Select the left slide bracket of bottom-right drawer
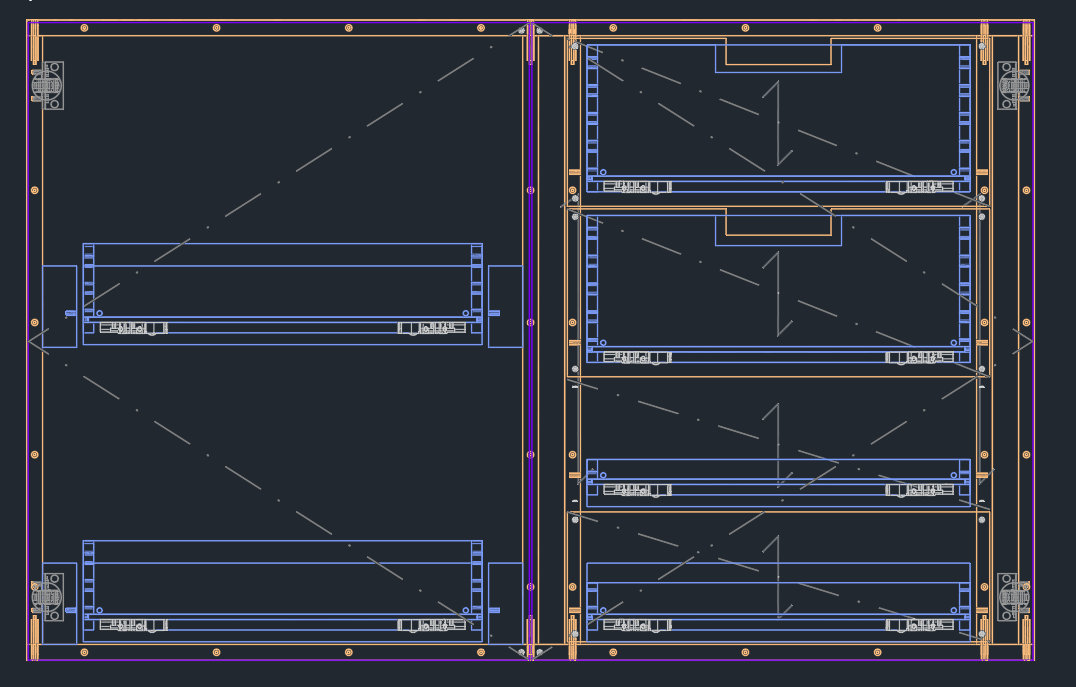The width and height of the screenshot is (1076, 687). (638, 625)
